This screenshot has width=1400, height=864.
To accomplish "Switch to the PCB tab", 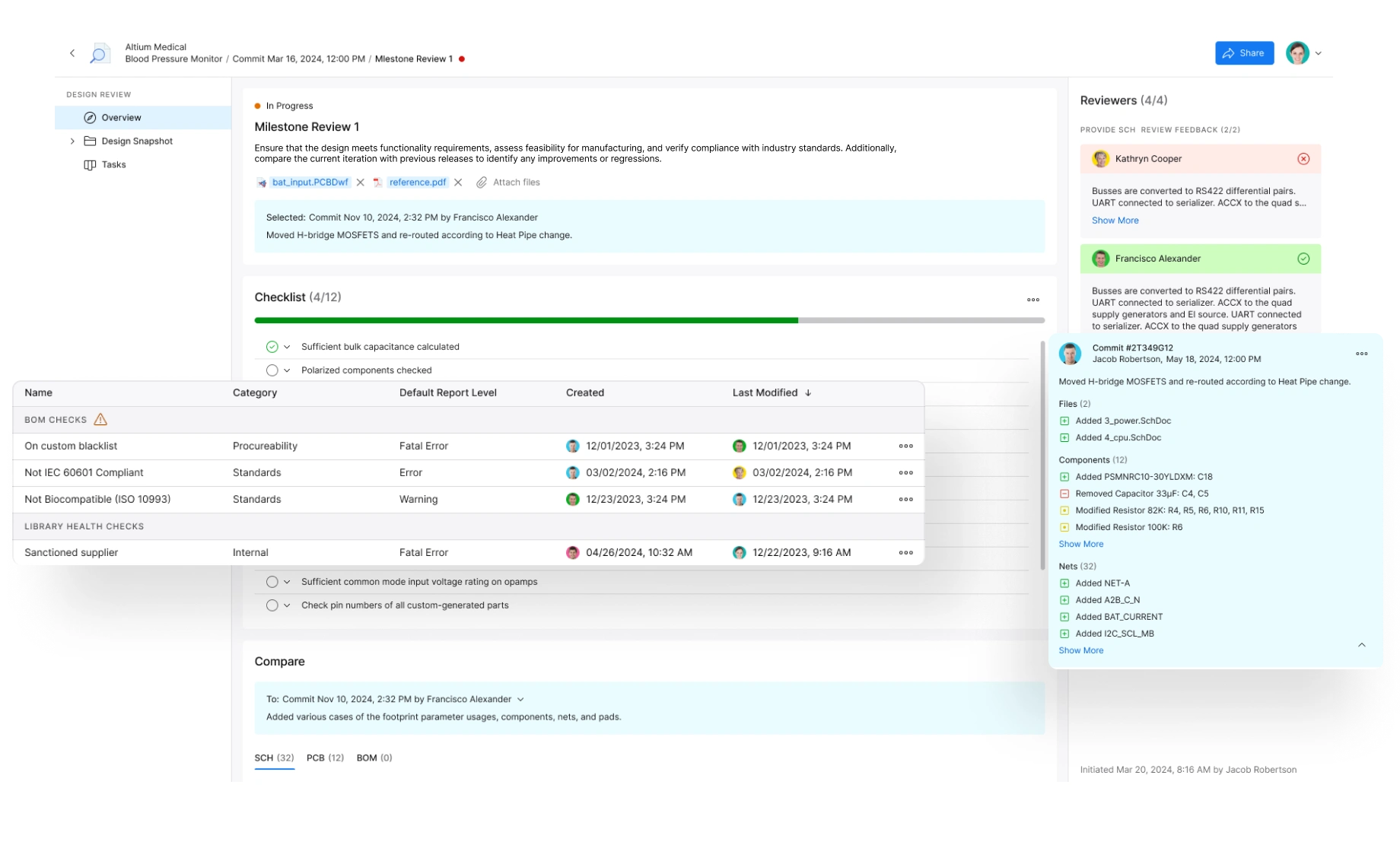I will point(325,758).
